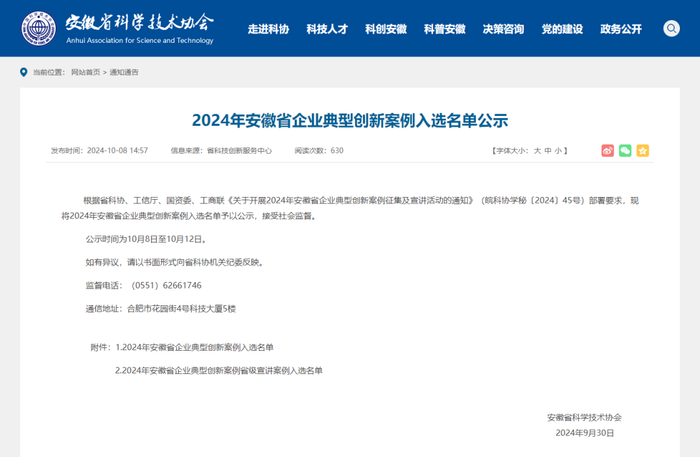Click the association logo emblem

tap(39, 29)
